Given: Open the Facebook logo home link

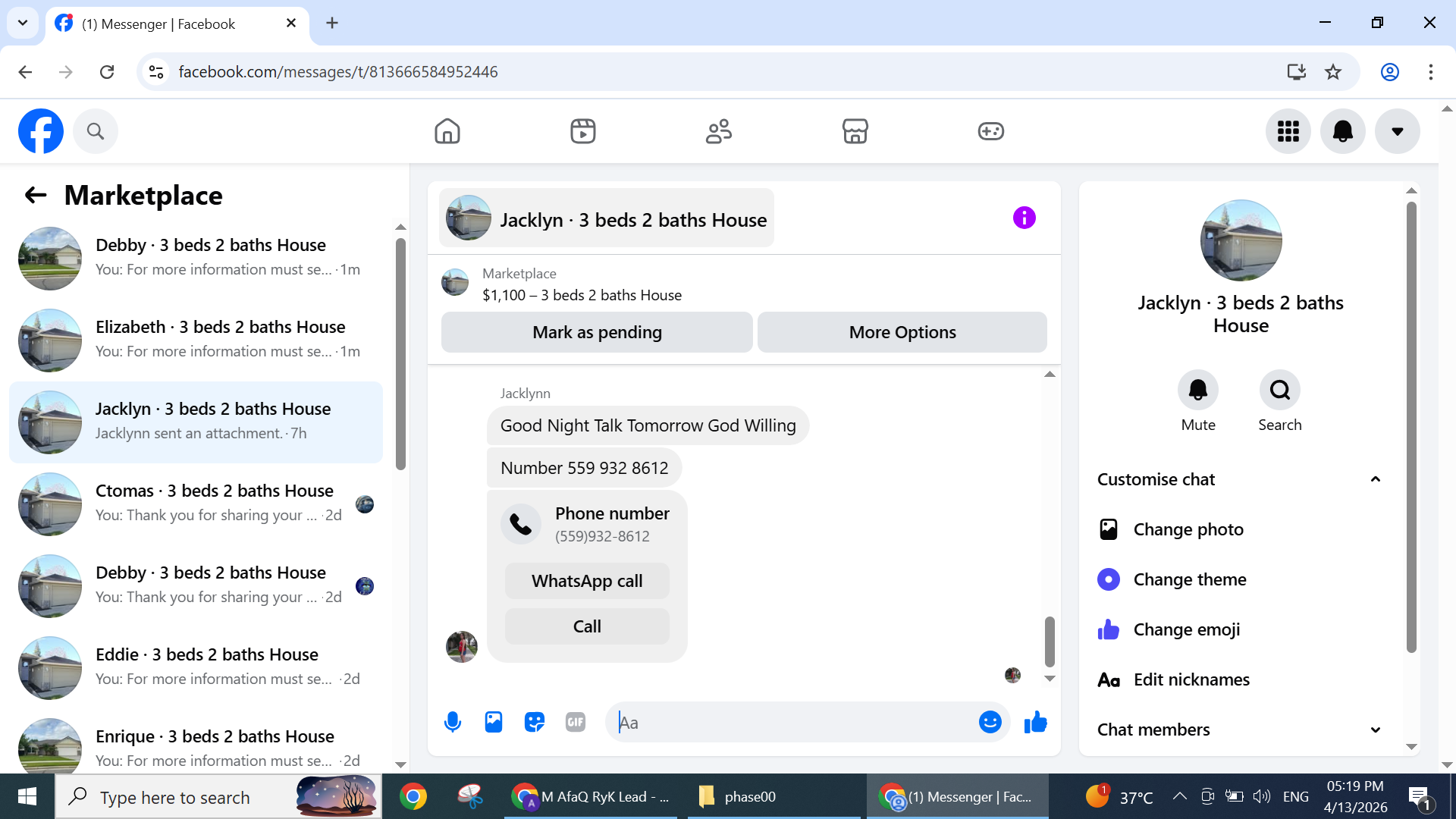Looking at the screenshot, I should click(x=41, y=131).
